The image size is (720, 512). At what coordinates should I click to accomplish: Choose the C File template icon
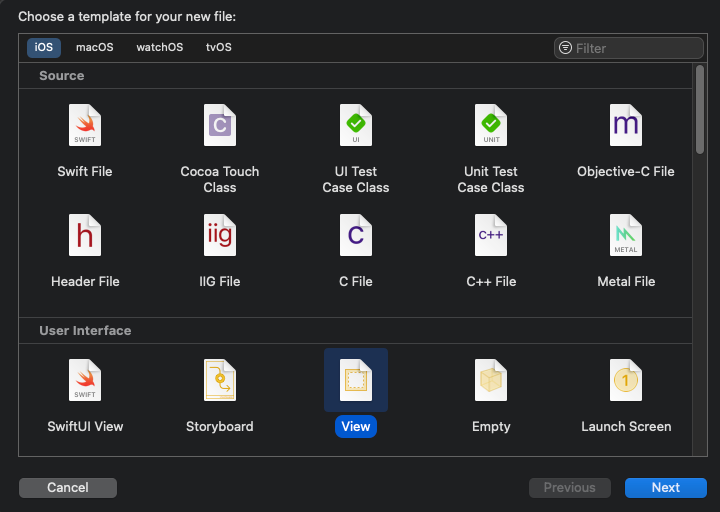[x=356, y=235]
